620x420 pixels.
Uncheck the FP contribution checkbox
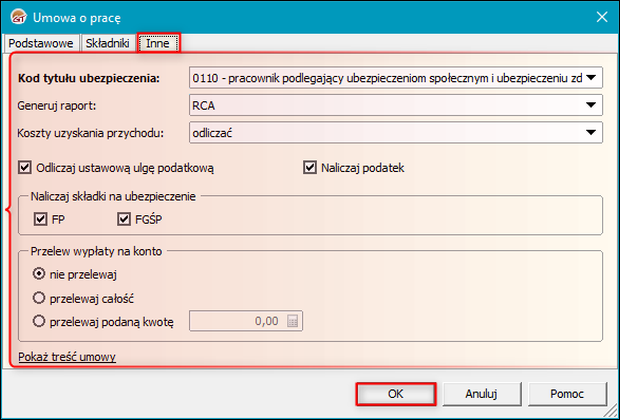(40, 220)
